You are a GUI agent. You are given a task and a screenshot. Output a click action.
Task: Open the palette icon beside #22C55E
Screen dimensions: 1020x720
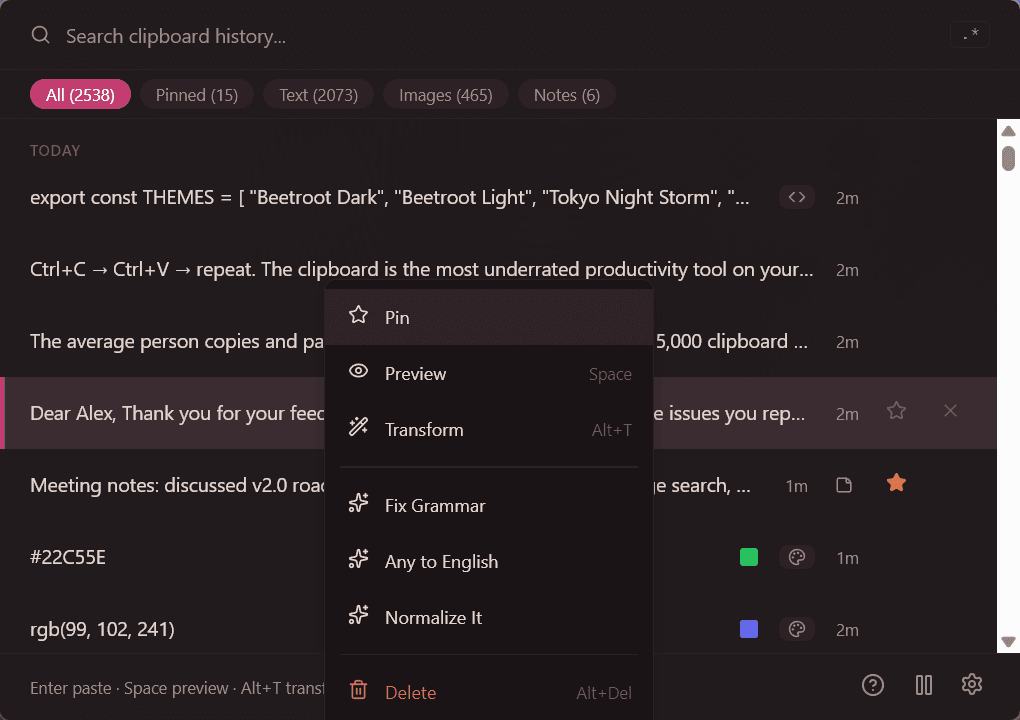click(797, 557)
